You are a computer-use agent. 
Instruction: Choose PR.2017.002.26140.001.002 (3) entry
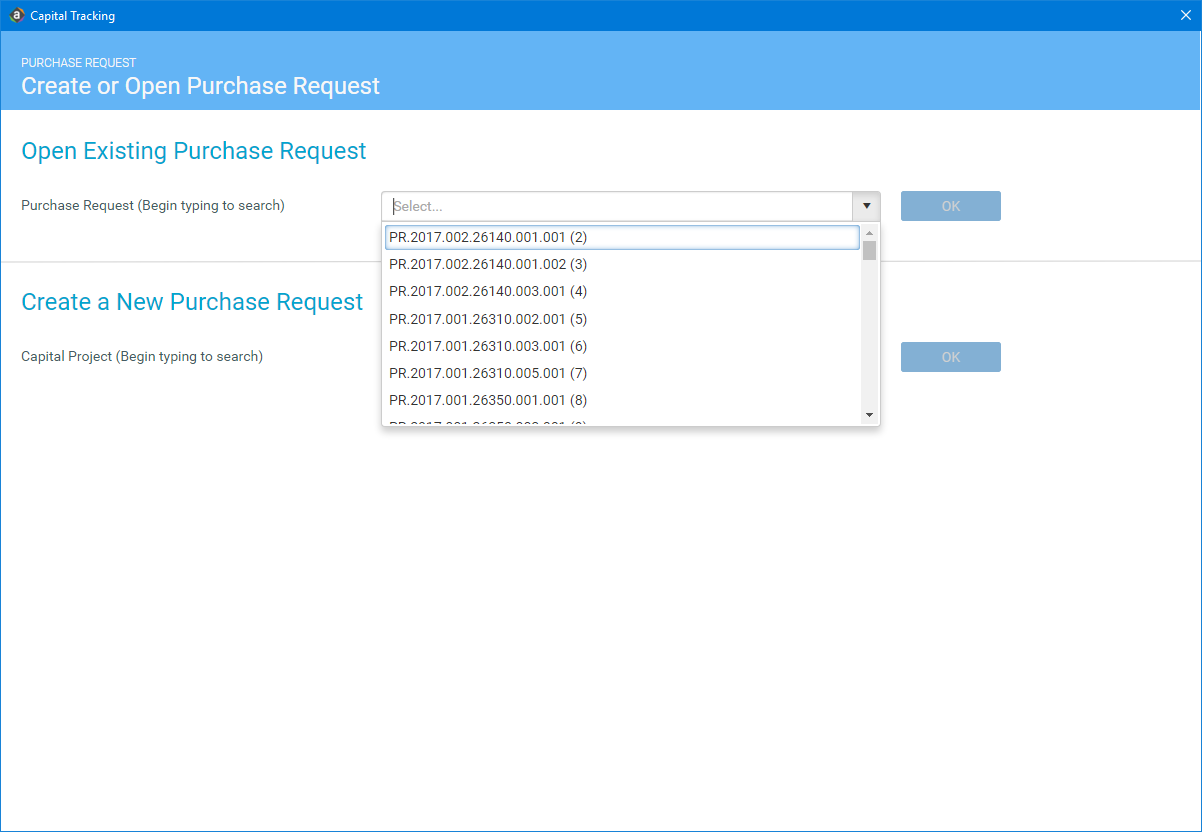(x=488, y=264)
